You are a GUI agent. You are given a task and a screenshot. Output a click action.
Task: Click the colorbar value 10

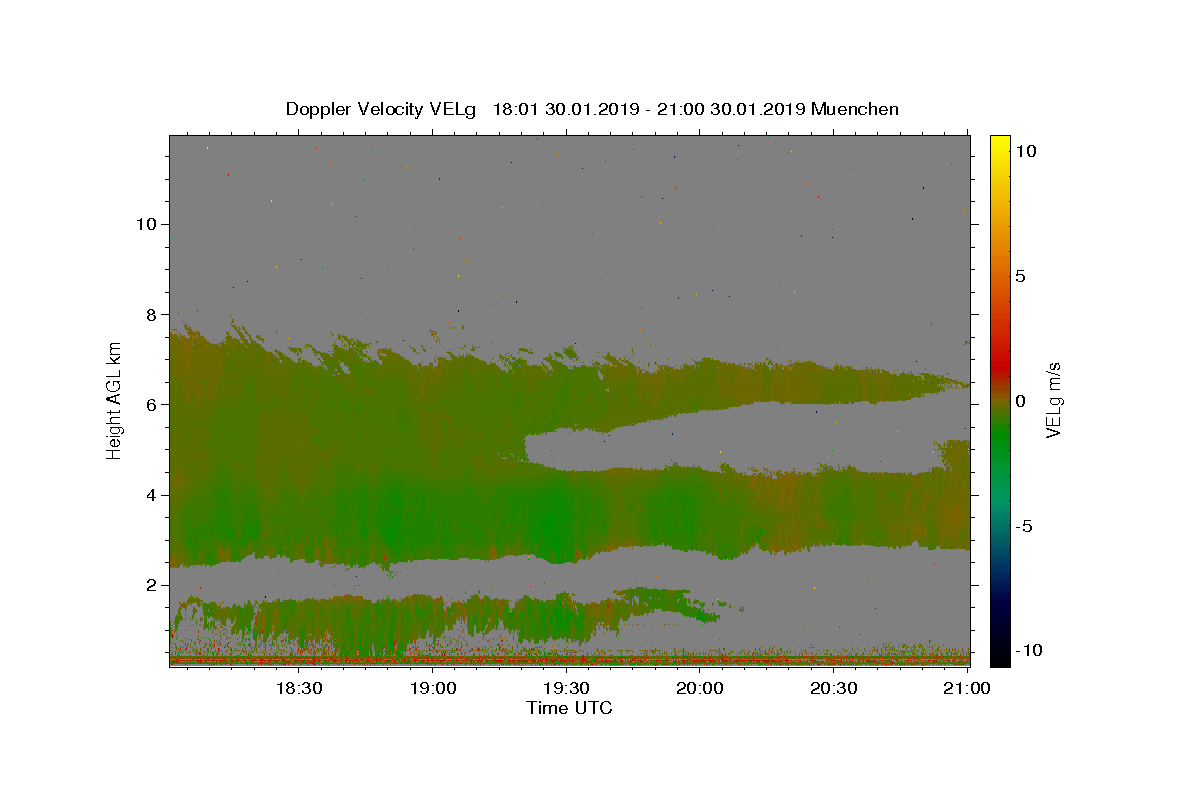(x=1025, y=150)
